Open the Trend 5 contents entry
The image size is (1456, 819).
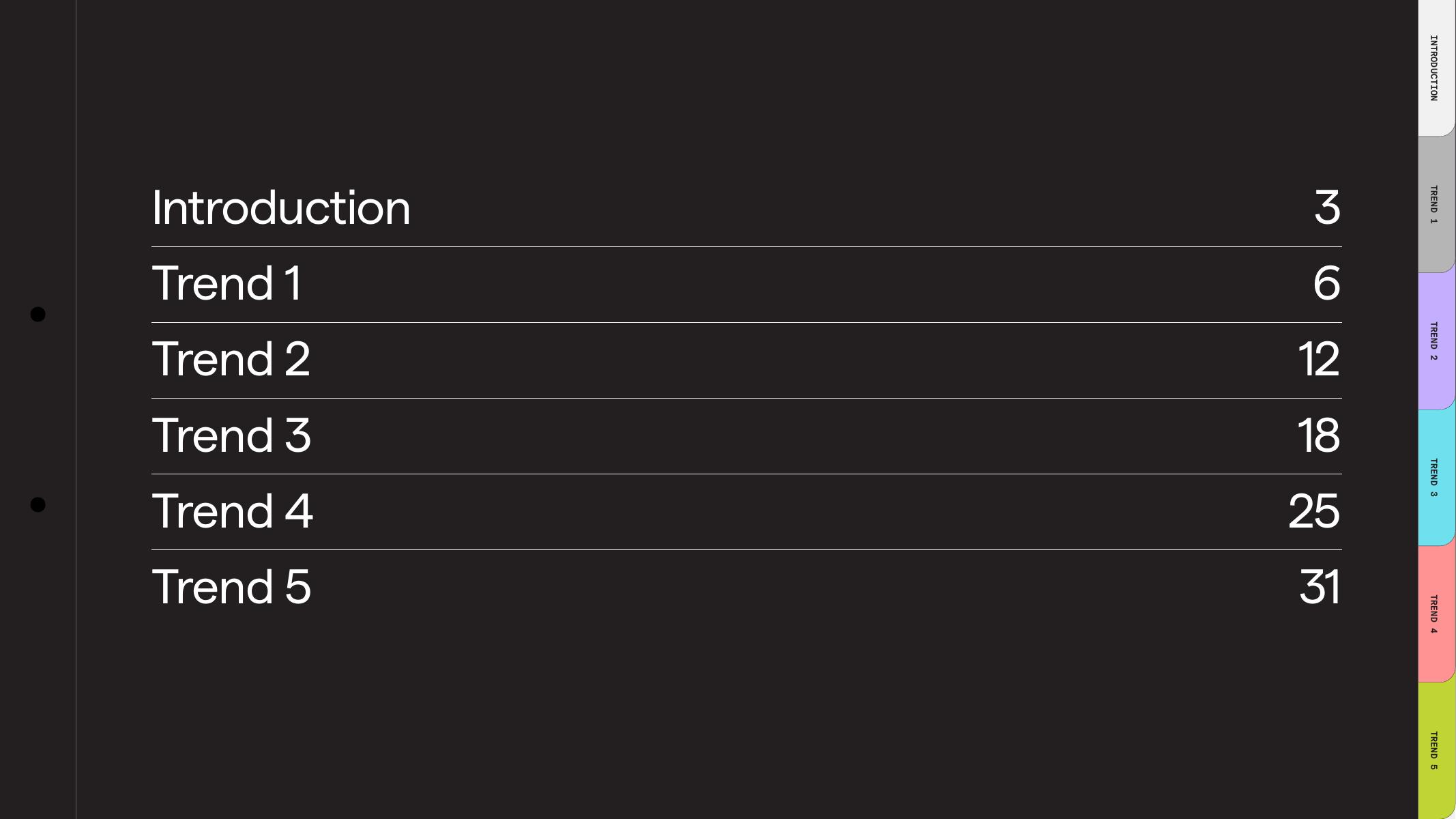coord(231,586)
